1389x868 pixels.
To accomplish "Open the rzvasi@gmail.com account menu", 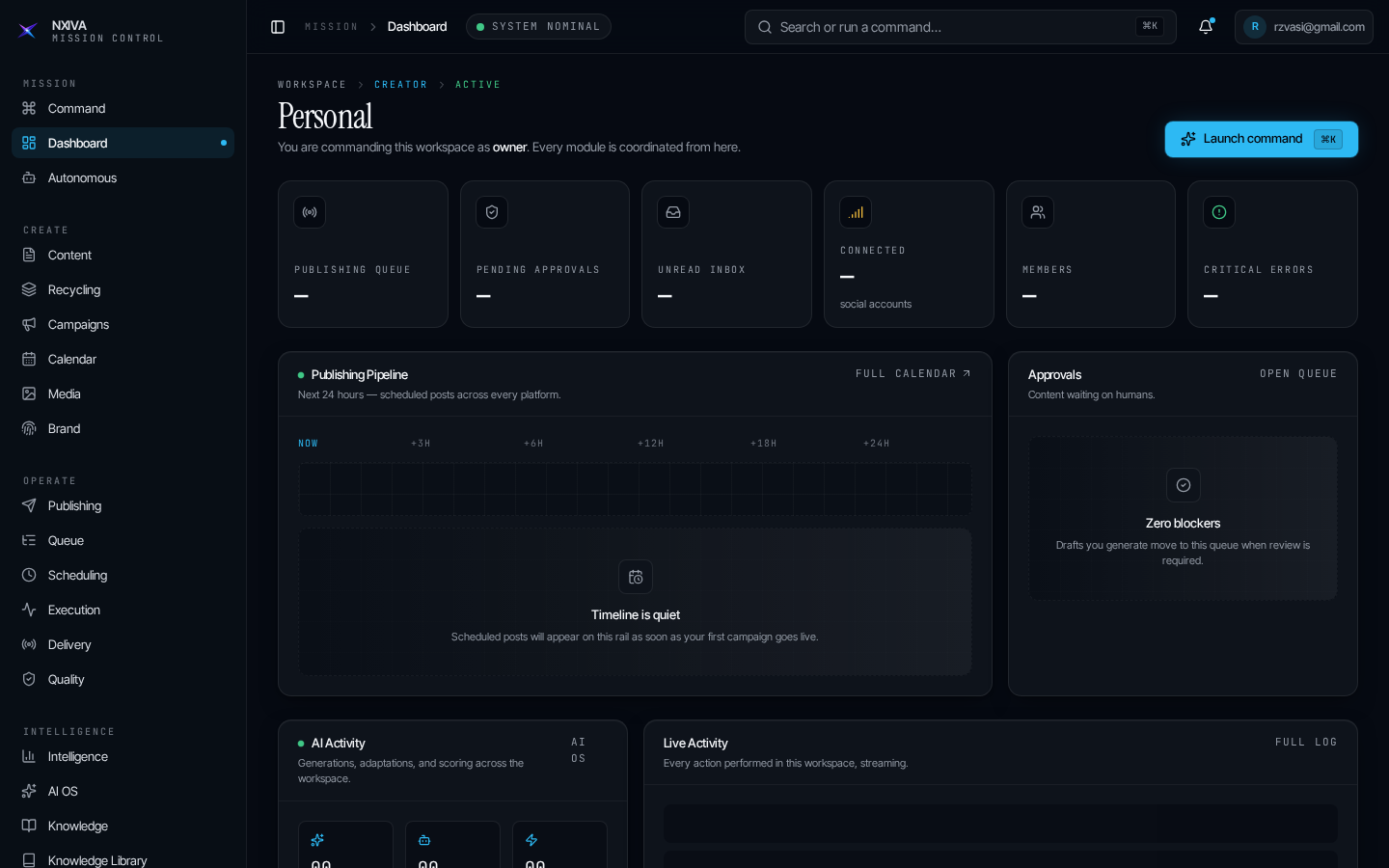I will [x=1303, y=27].
